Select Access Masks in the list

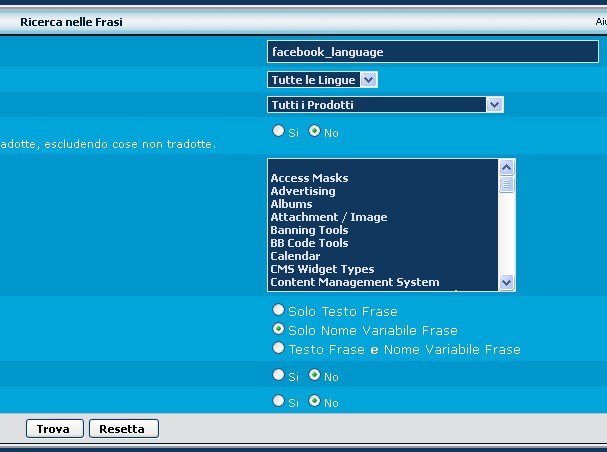point(309,178)
